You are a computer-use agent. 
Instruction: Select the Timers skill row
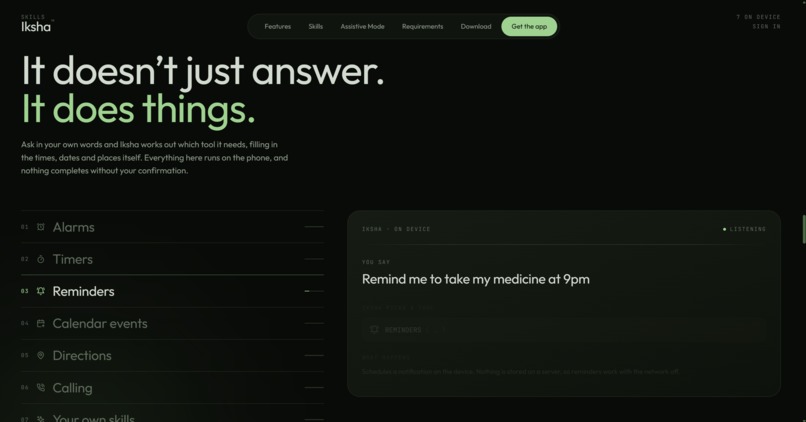(x=173, y=259)
